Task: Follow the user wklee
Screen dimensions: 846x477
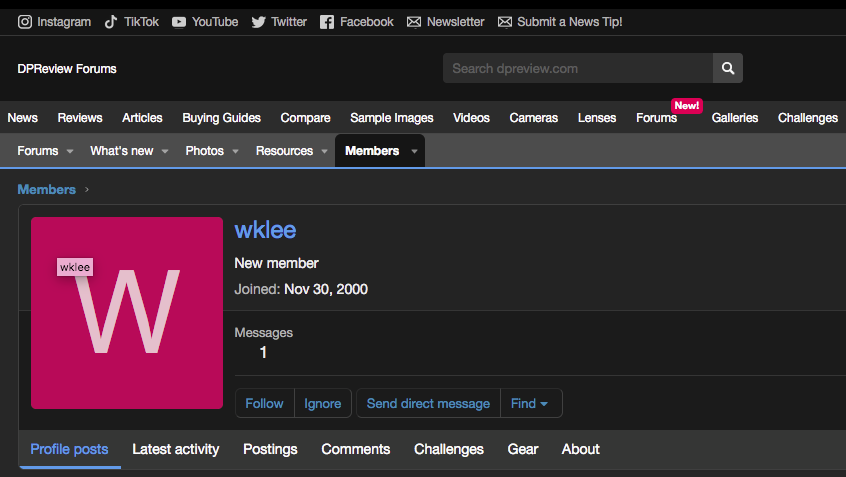Action: pos(264,403)
